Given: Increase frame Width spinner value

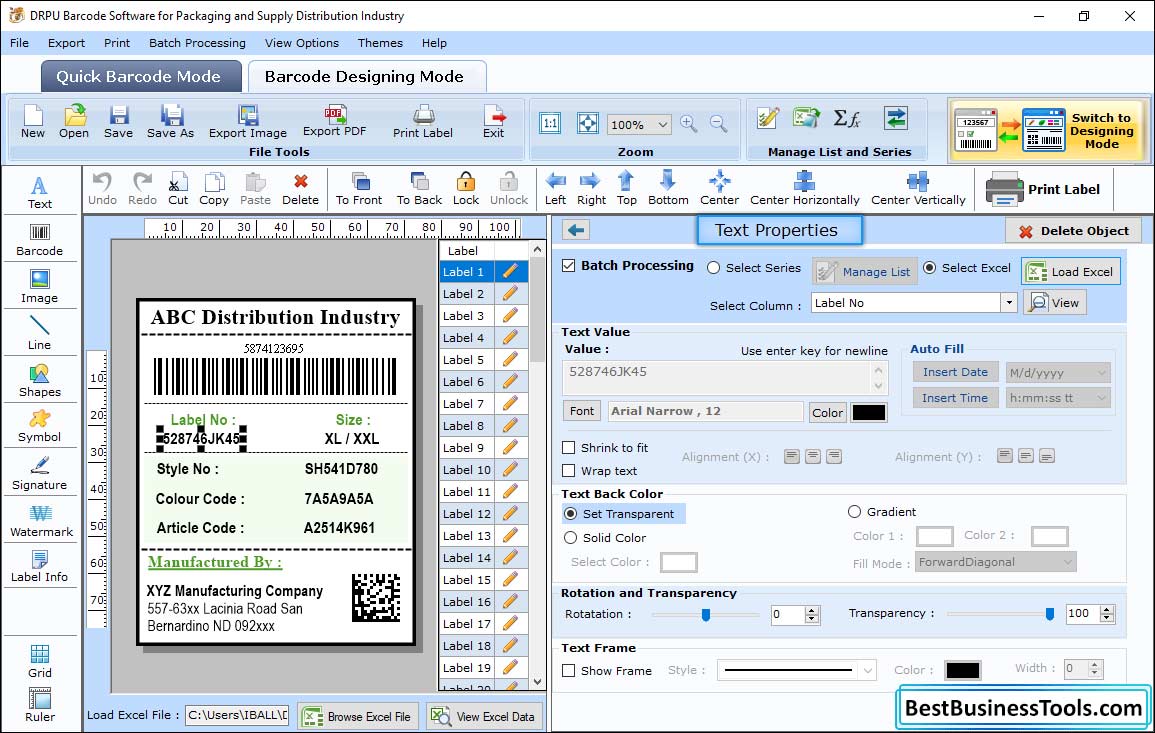Looking at the screenshot, I should pos(1094,664).
